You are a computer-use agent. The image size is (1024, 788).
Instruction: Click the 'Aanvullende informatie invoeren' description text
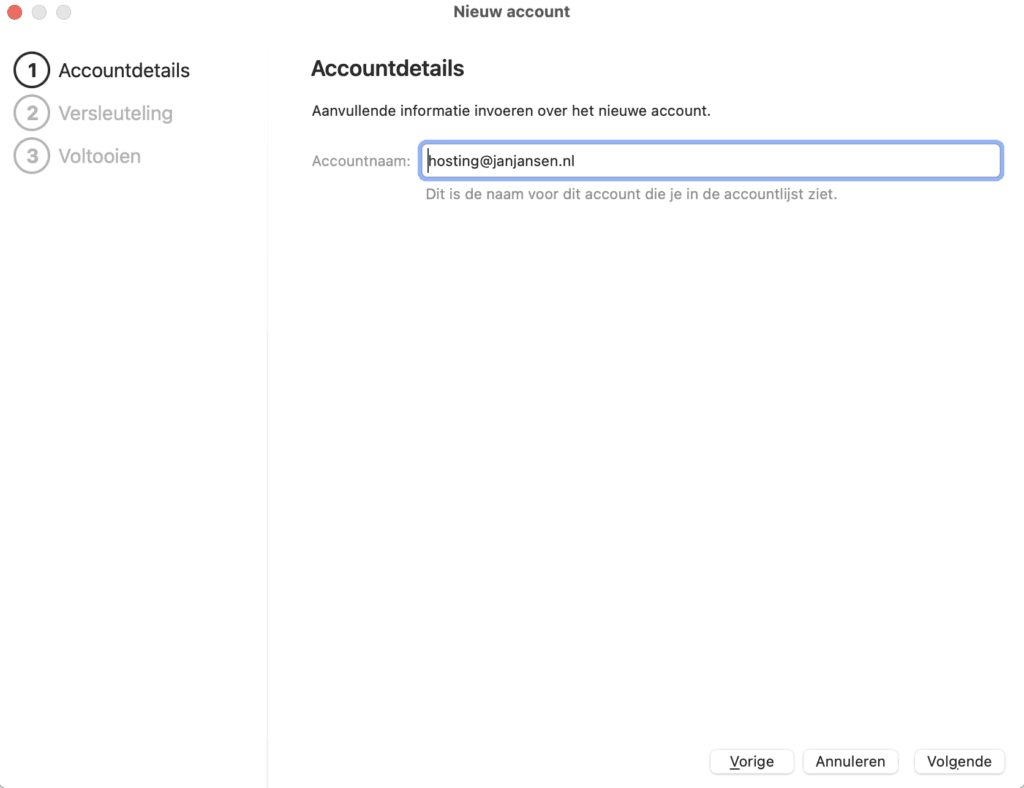click(x=510, y=111)
